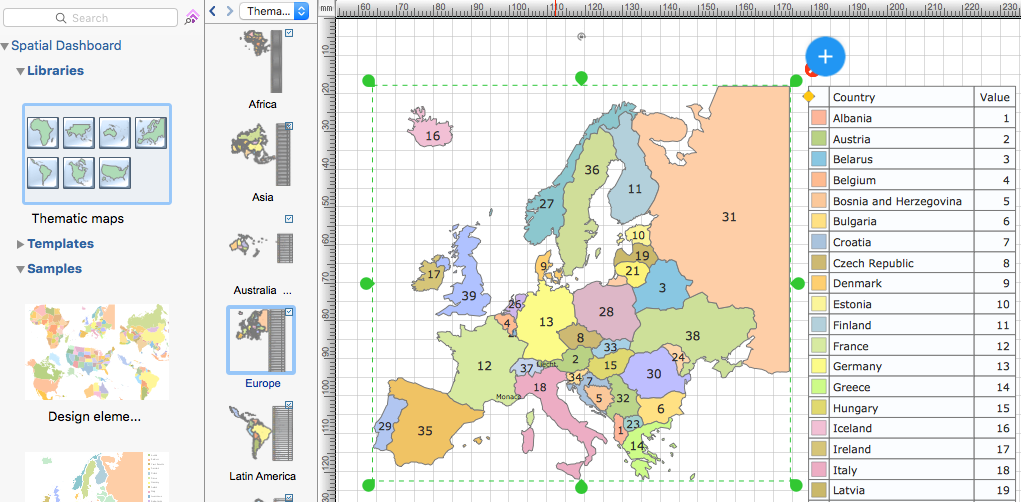Toggle the Europe stencil checkbox
Viewport: 1021px width, 502px height.
coord(288,313)
